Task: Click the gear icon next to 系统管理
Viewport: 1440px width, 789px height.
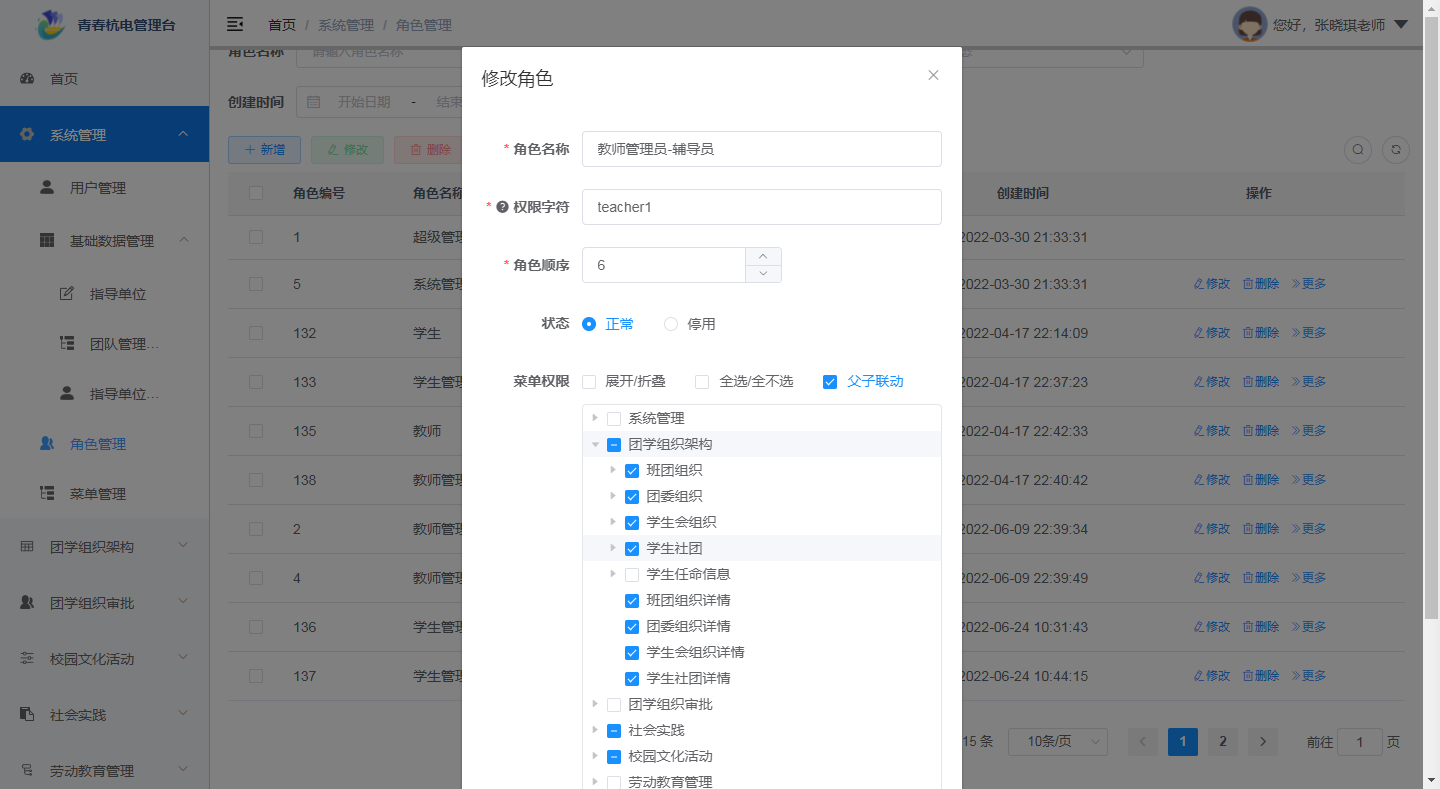Action: point(27,135)
